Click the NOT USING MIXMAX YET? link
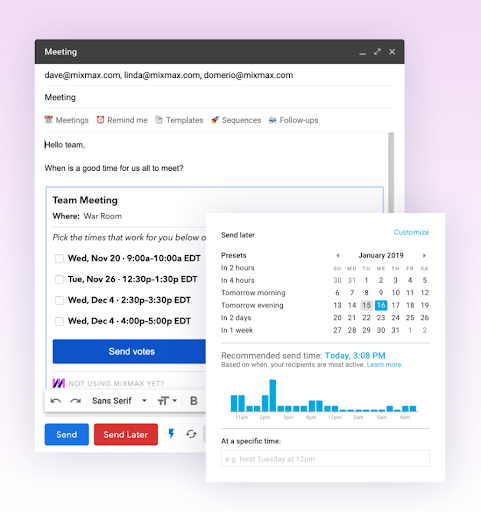 116,384
